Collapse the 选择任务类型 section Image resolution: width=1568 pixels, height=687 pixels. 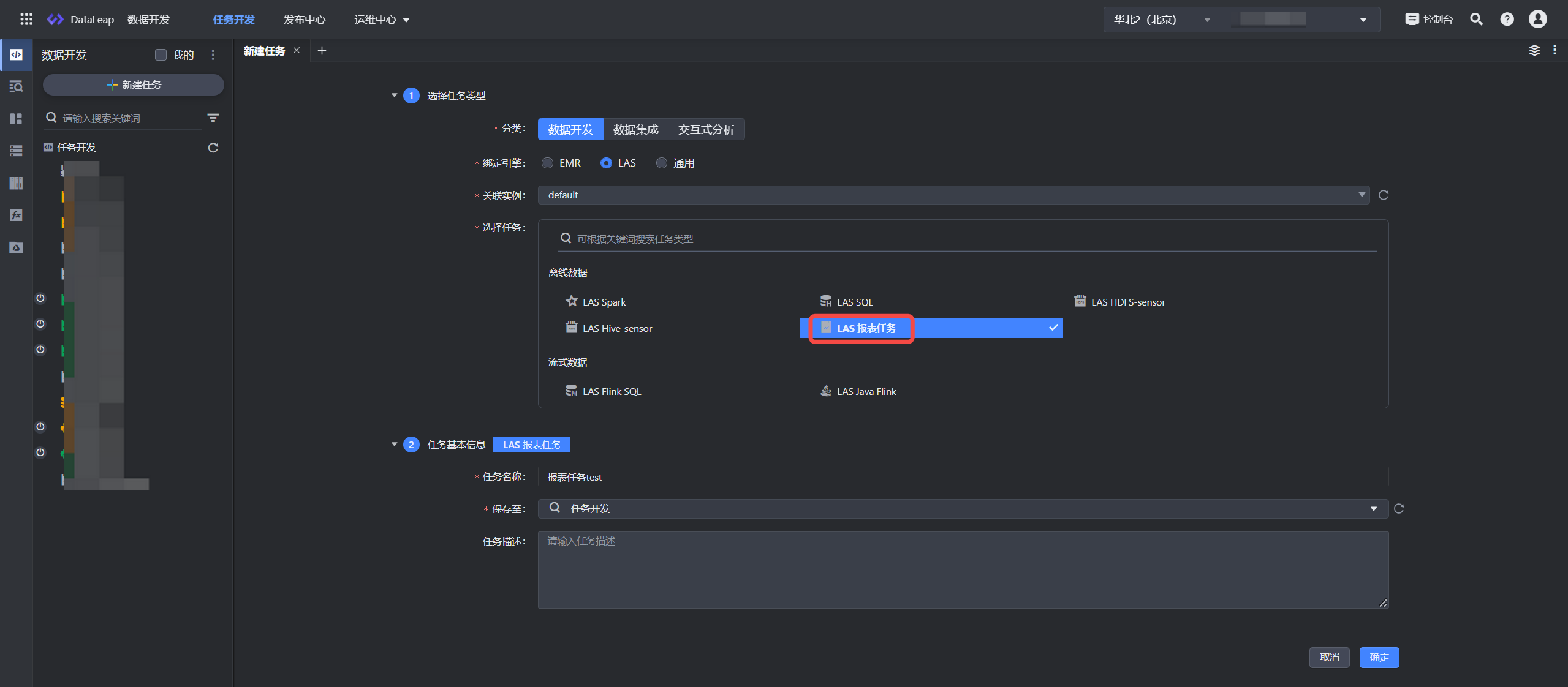(394, 96)
